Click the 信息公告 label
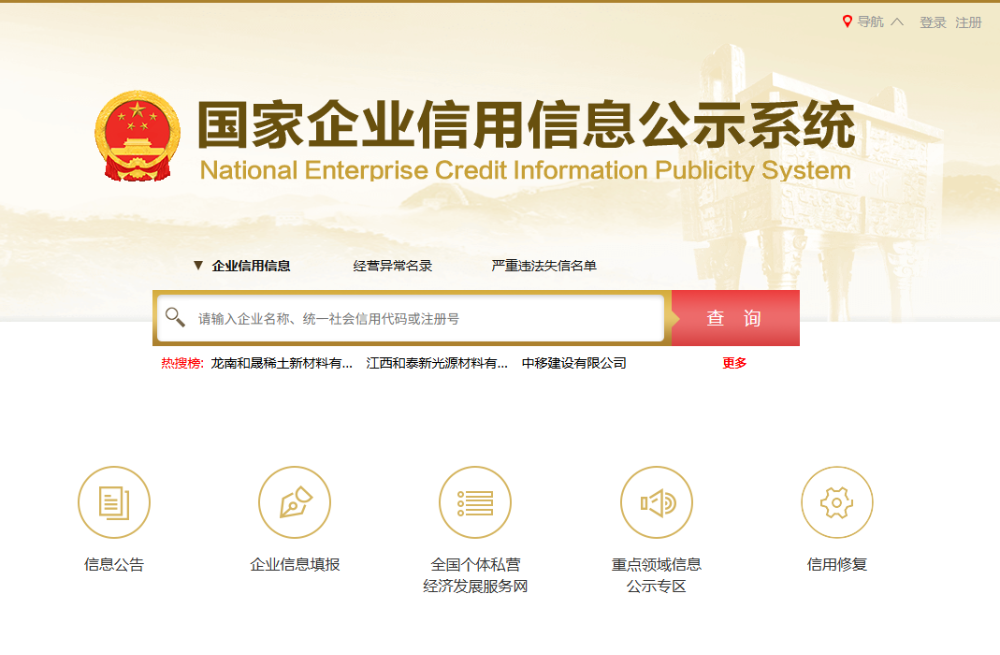 coord(114,564)
